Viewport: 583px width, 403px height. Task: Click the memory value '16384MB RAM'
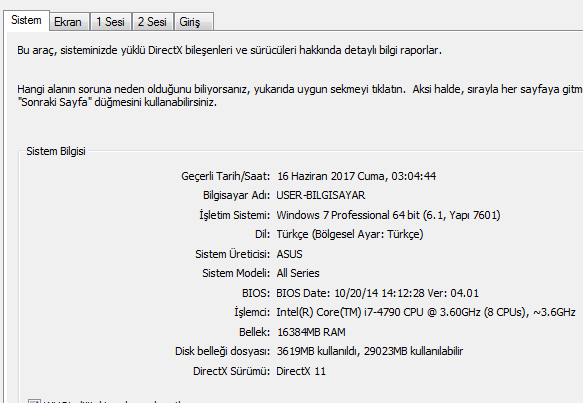click(x=311, y=332)
